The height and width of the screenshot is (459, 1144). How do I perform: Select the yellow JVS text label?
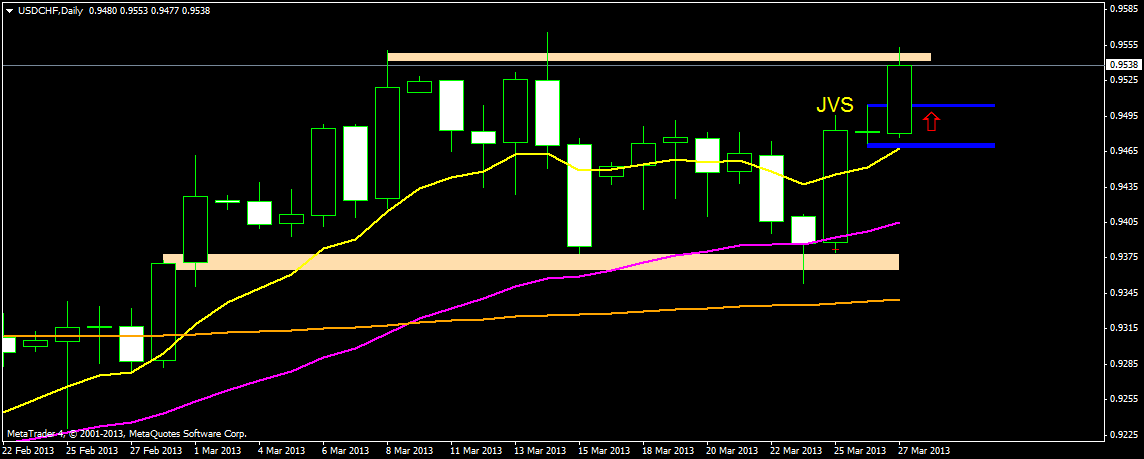835,105
